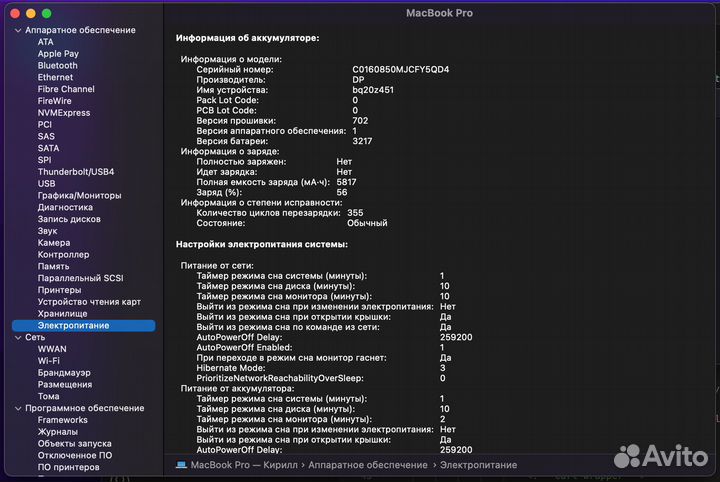
Task: Select Wi-Fi in the sidebar
Action: click(49, 361)
